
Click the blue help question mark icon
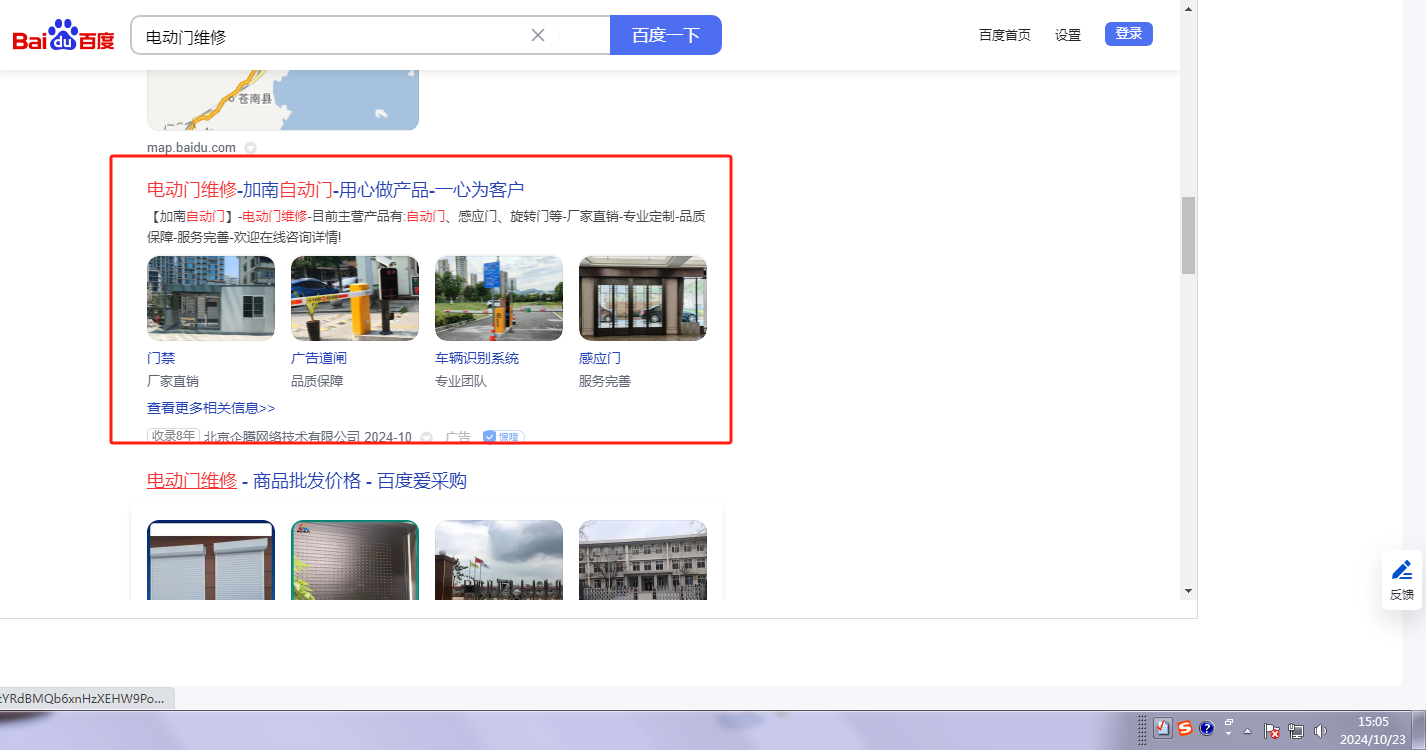click(x=1206, y=729)
